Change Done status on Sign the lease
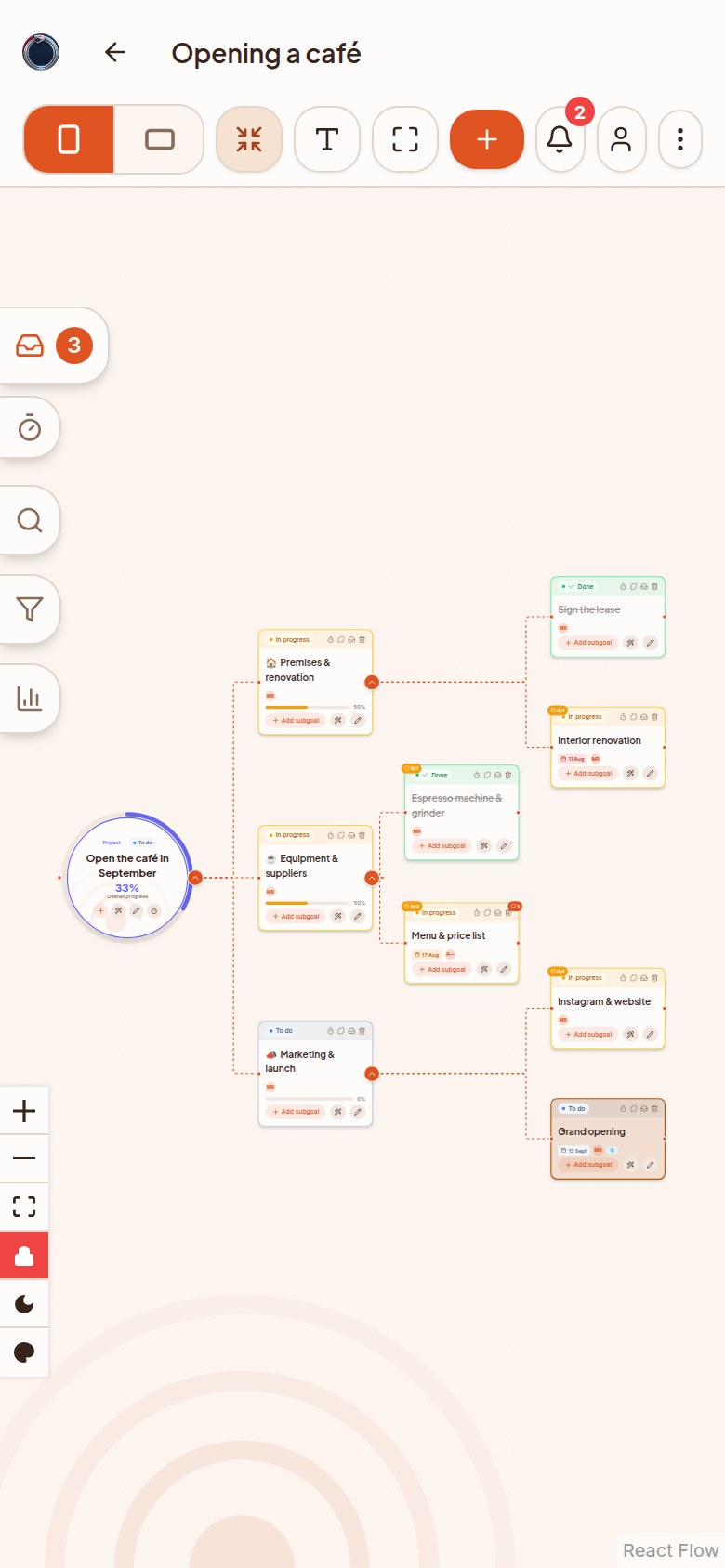725x1568 pixels. (578, 587)
